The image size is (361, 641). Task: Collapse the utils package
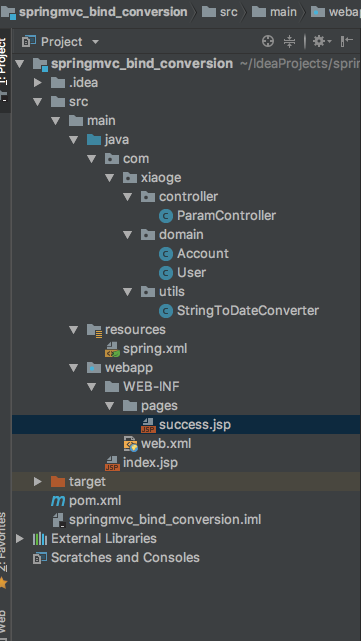[x=128, y=291]
